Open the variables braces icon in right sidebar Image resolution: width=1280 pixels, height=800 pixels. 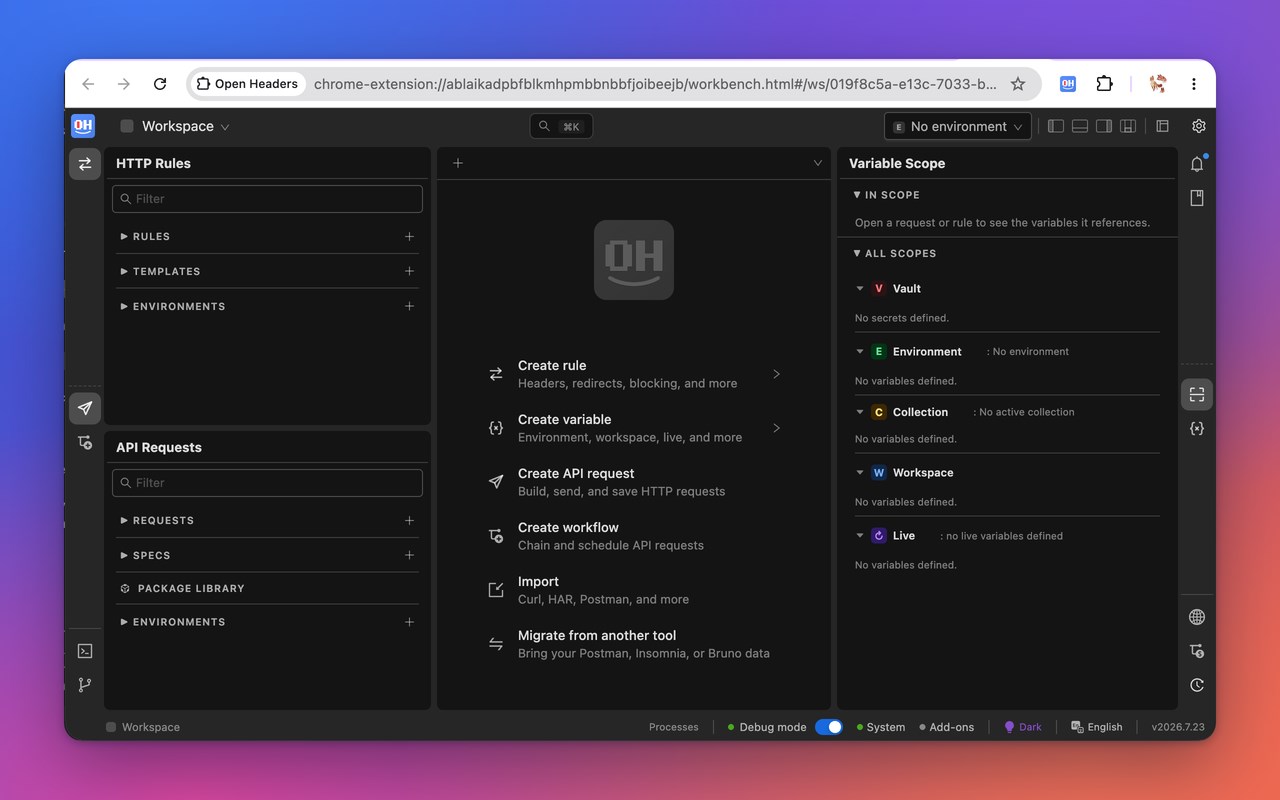pyautogui.click(x=1197, y=428)
